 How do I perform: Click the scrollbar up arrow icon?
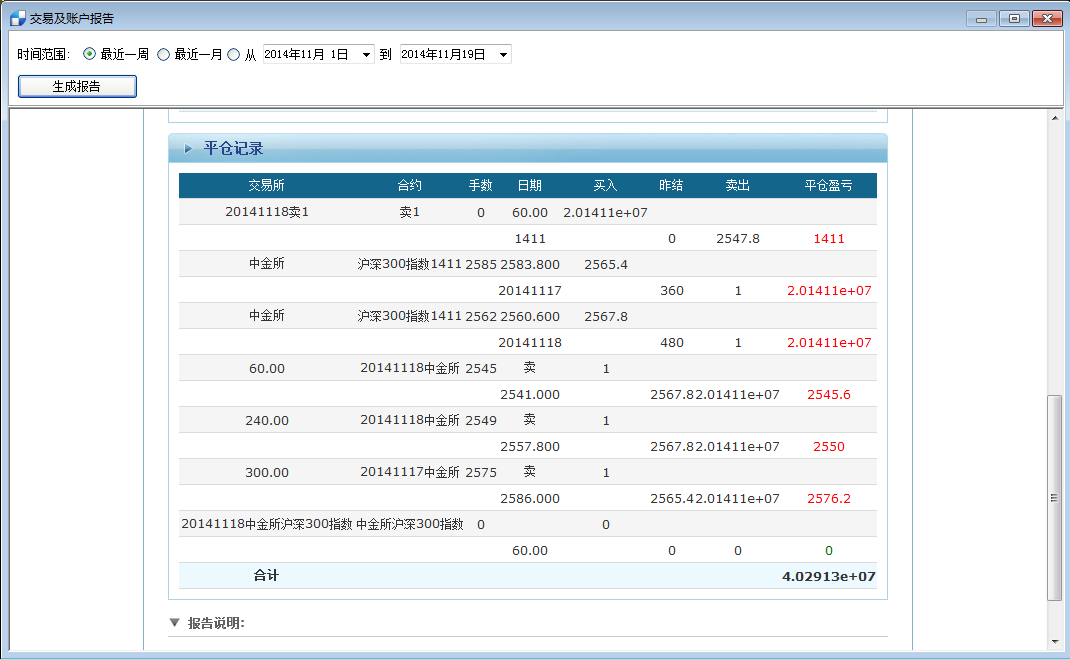click(x=1055, y=117)
